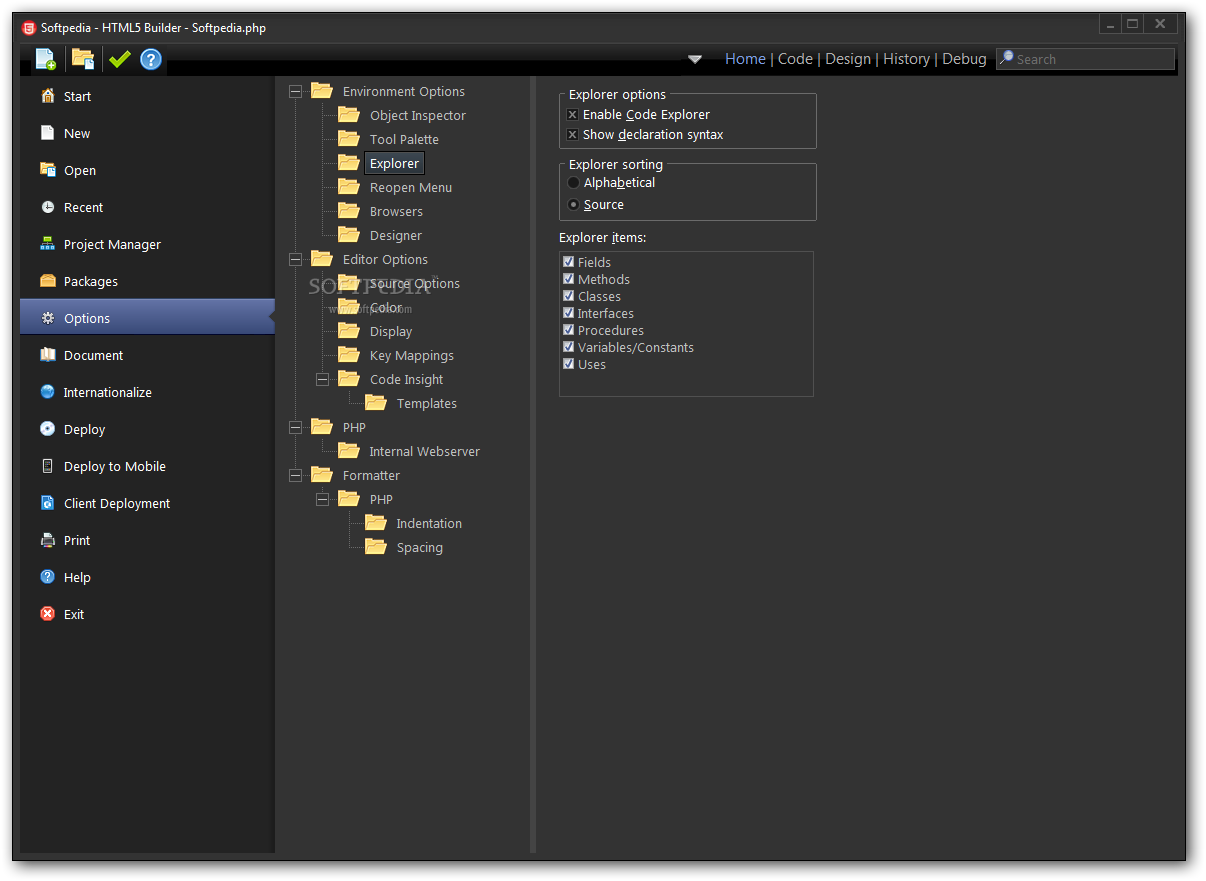Click the Print printer icon in sidebar

coord(47,540)
